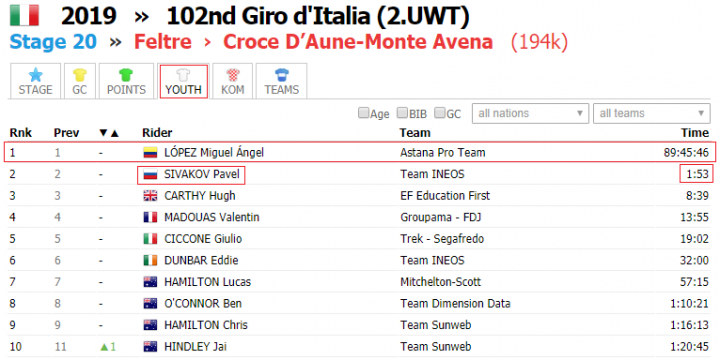Click the Rnk column header
720x360 pixels.
(21, 133)
